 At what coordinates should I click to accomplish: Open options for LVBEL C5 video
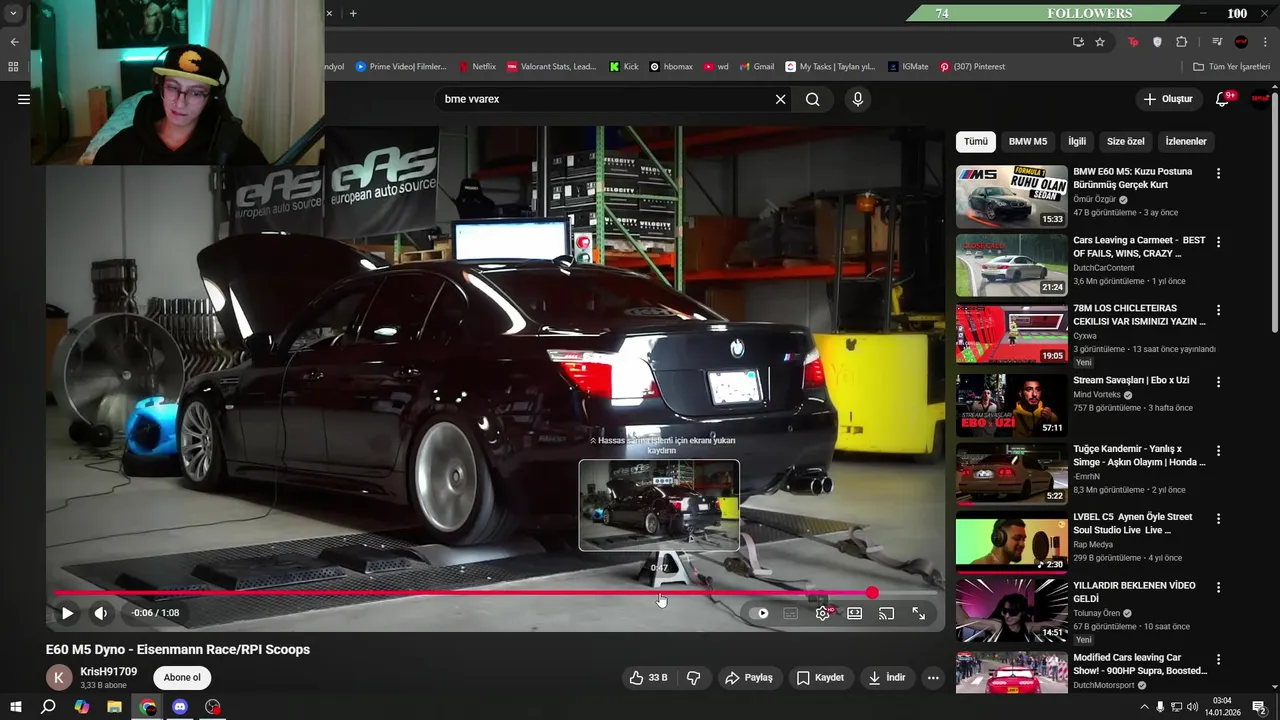tap(1218, 519)
